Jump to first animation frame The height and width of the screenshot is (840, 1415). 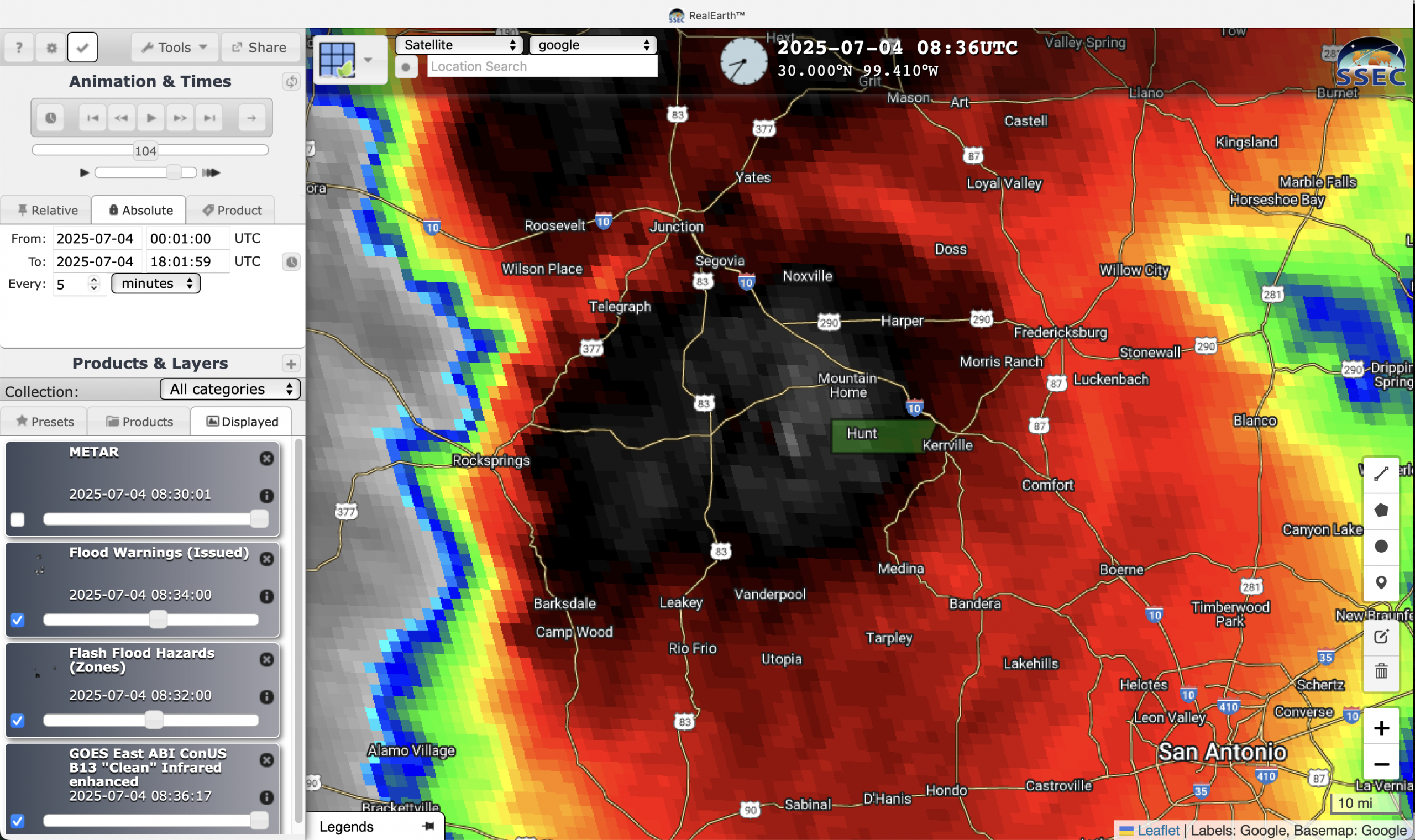92,118
